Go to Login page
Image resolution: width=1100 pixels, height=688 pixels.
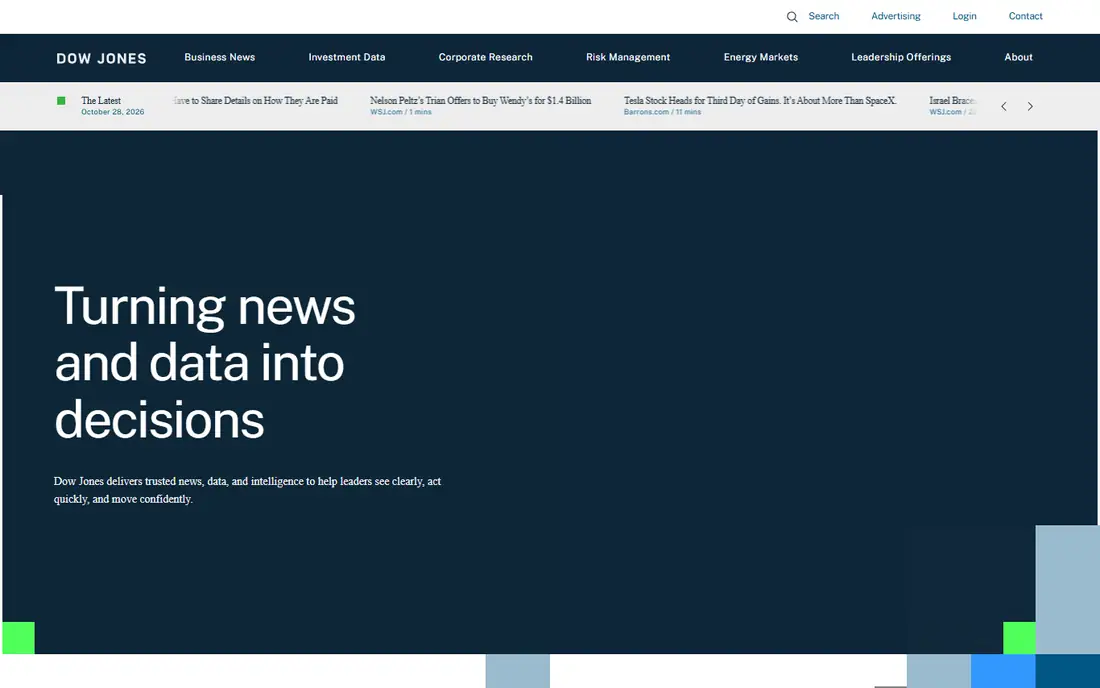tap(965, 16)
